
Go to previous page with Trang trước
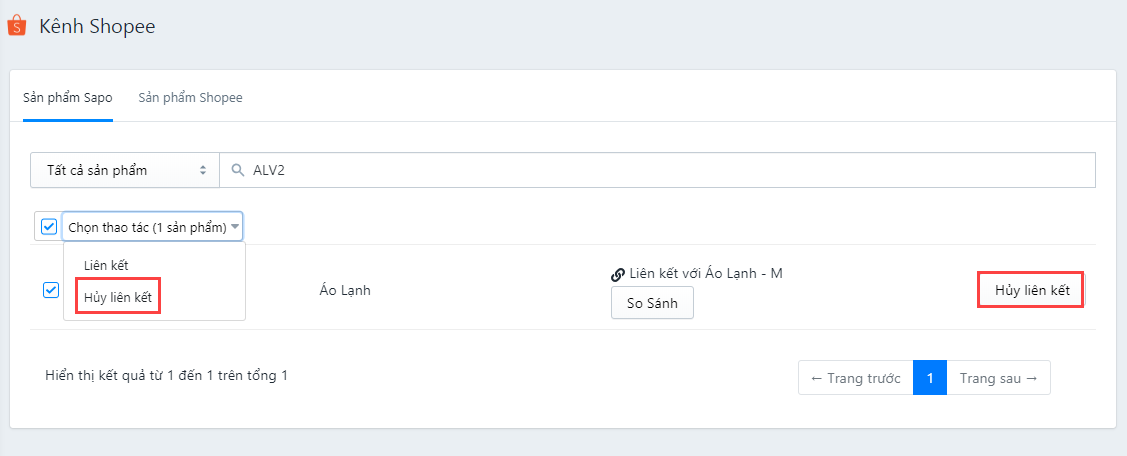tap(856, 378)
